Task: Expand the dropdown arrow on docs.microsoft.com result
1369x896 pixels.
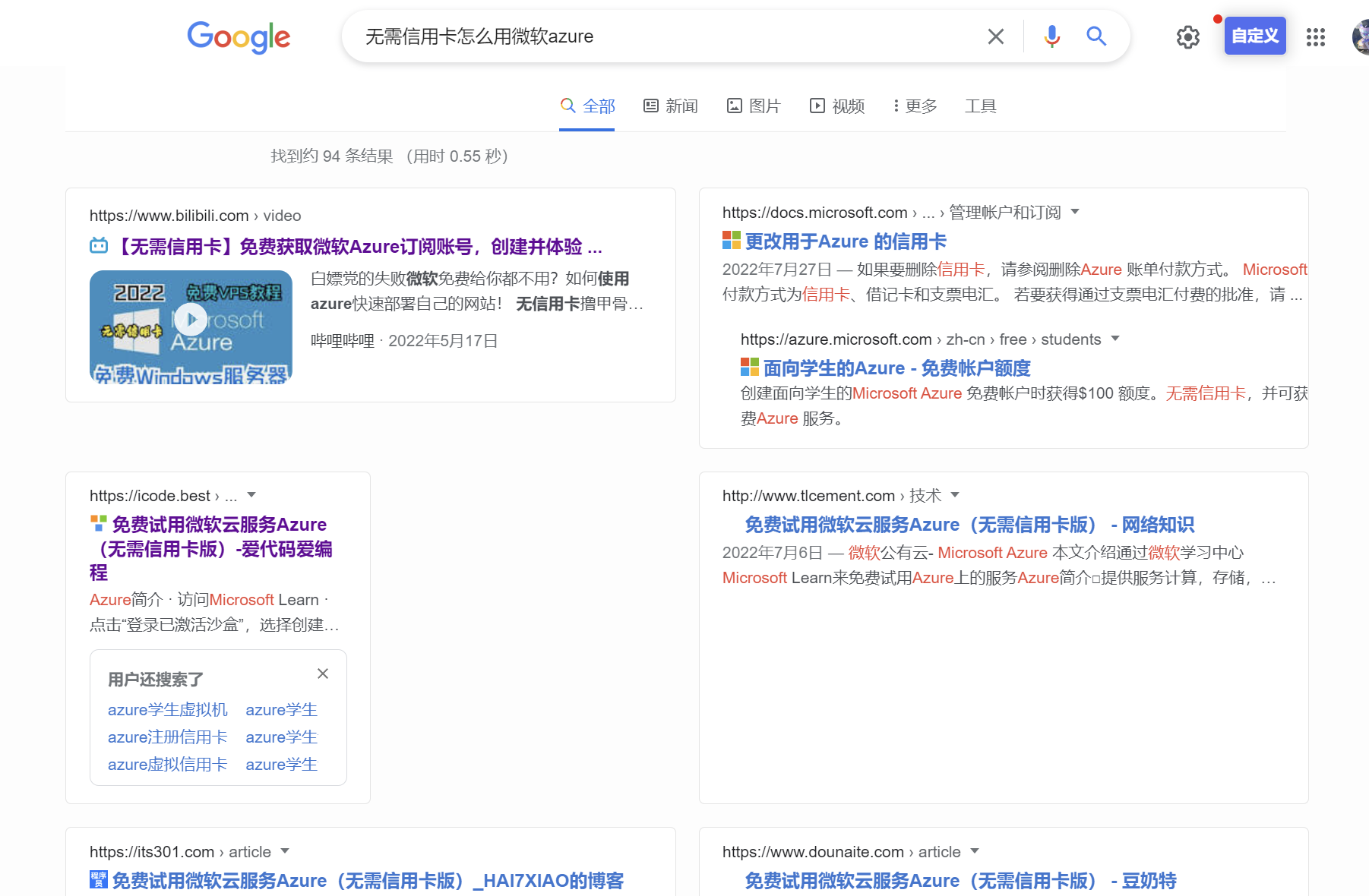Action: 1074,213
